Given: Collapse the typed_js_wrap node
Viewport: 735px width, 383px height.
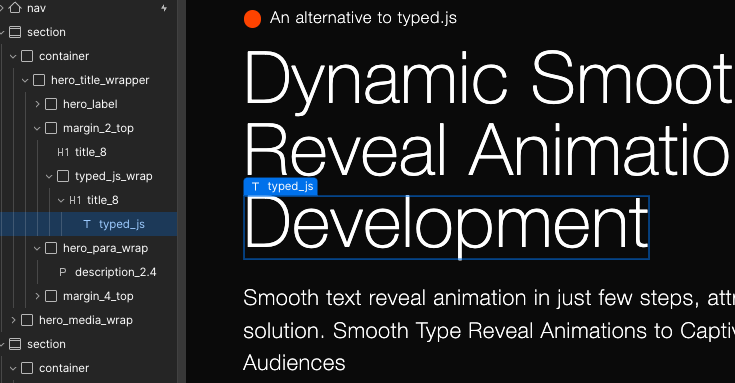Looking at the screenshot, I should point(49,176).
